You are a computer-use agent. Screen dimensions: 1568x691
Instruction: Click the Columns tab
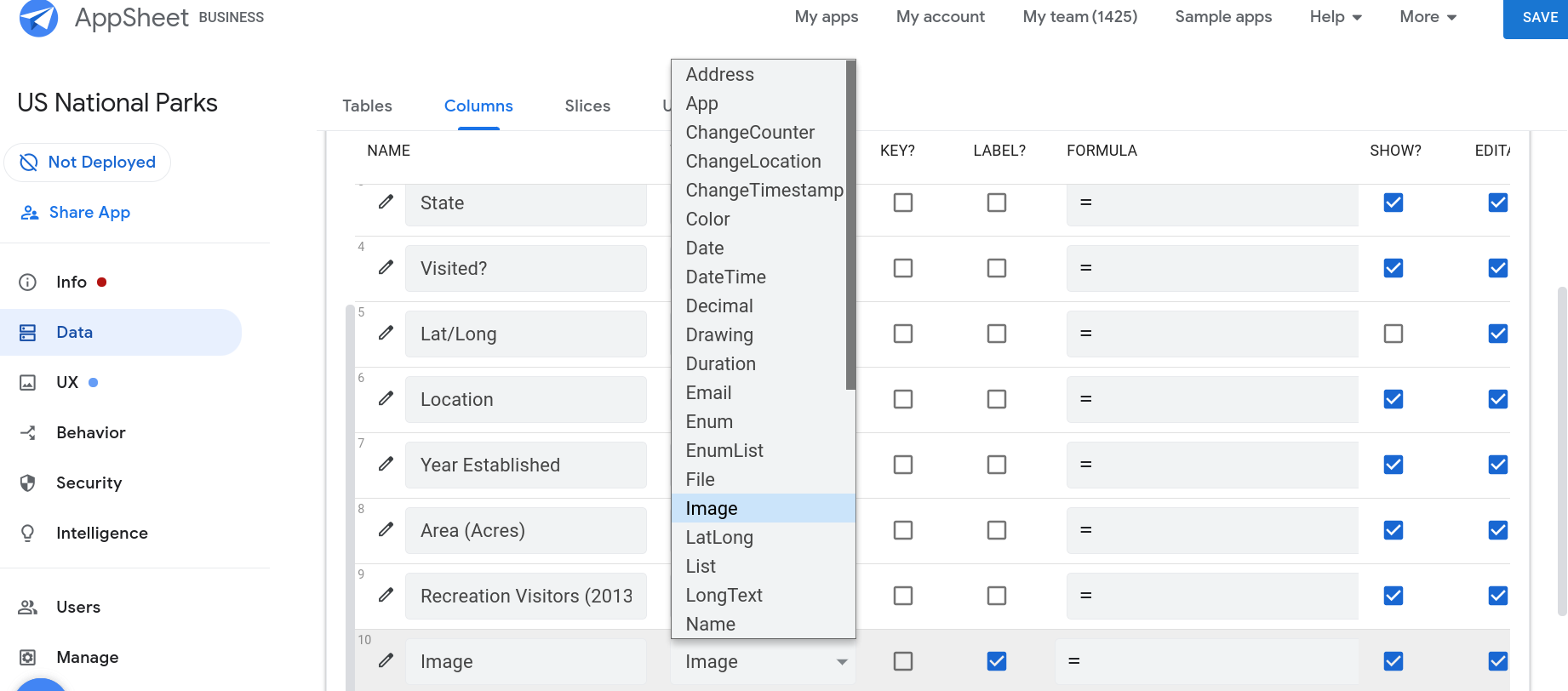click(x=478, y=106)
